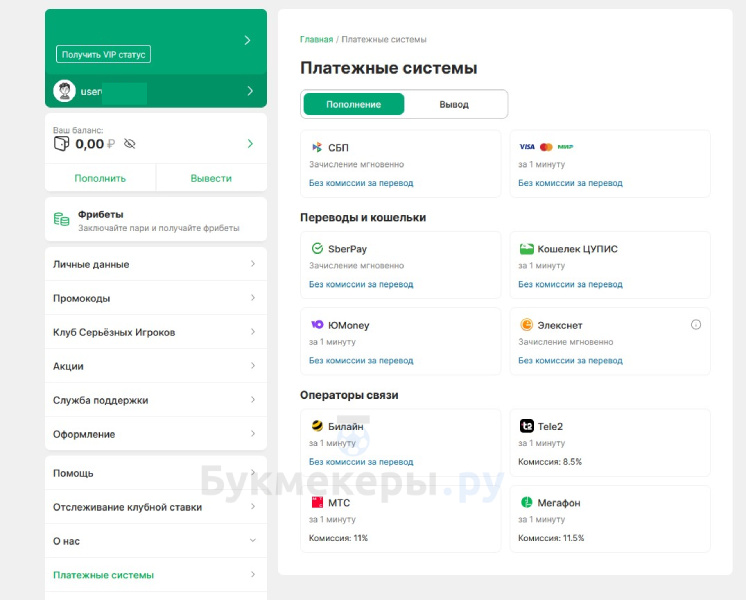Viewport: 746px width, 600px height.
Task: Click Элекснет no-commission link
Action: tap(570, 361)
